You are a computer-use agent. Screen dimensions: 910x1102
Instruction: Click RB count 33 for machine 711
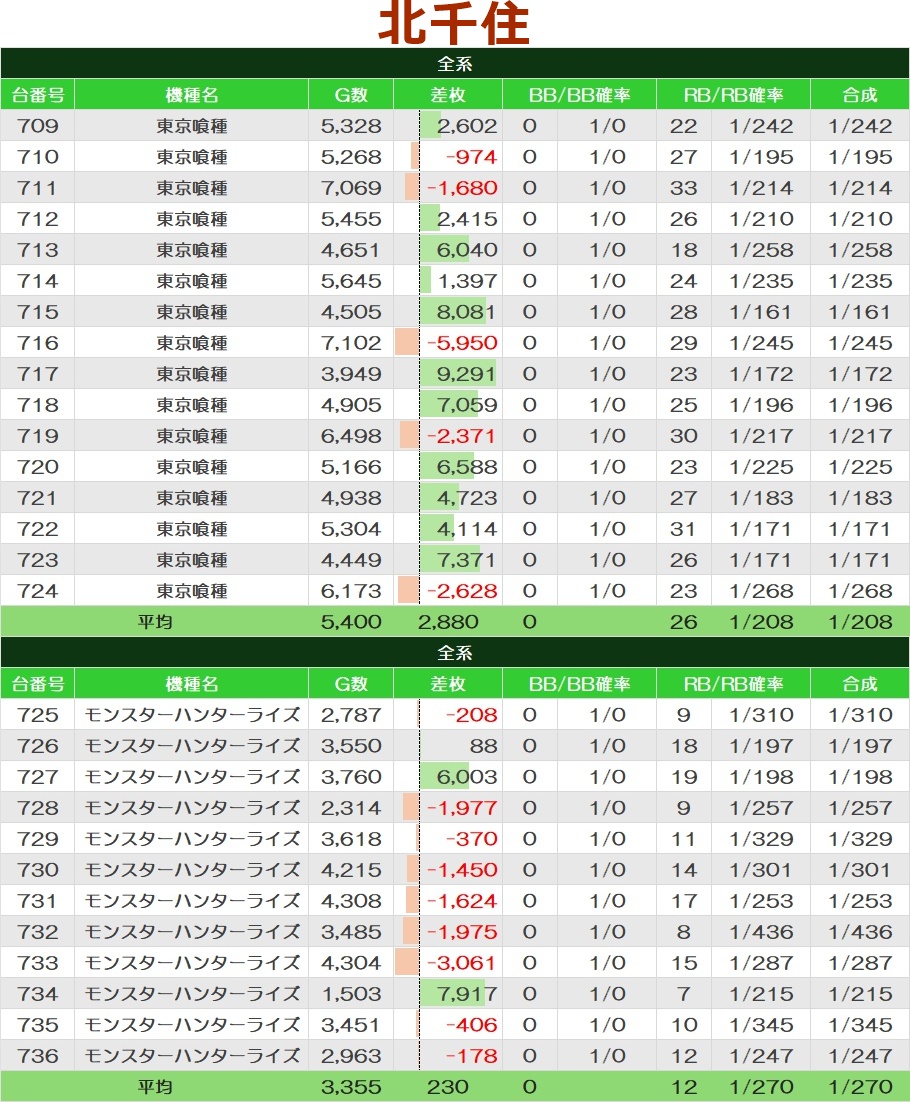coord(683,188)
